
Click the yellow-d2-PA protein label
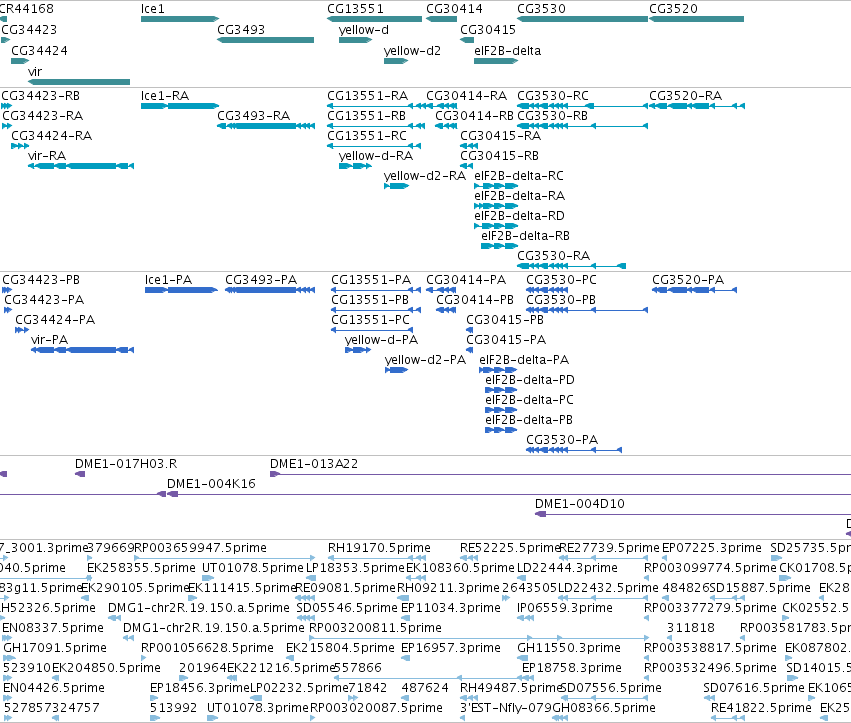(x=426, y=360)
